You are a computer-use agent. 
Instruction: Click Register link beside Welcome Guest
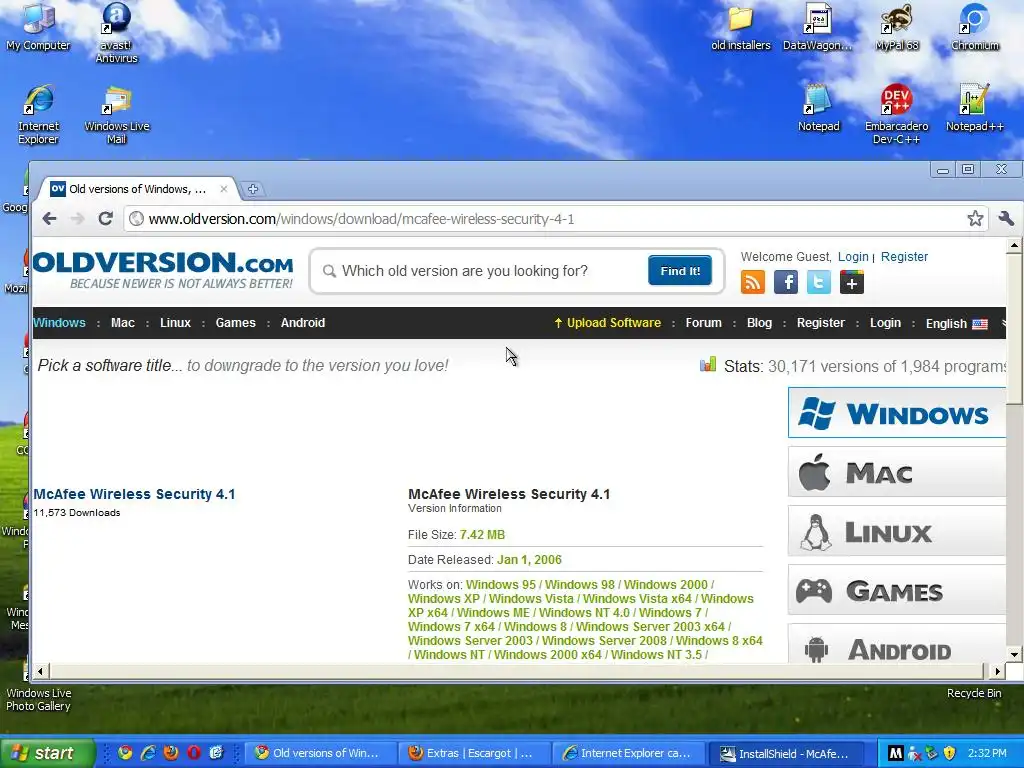[x=904, y=257]
